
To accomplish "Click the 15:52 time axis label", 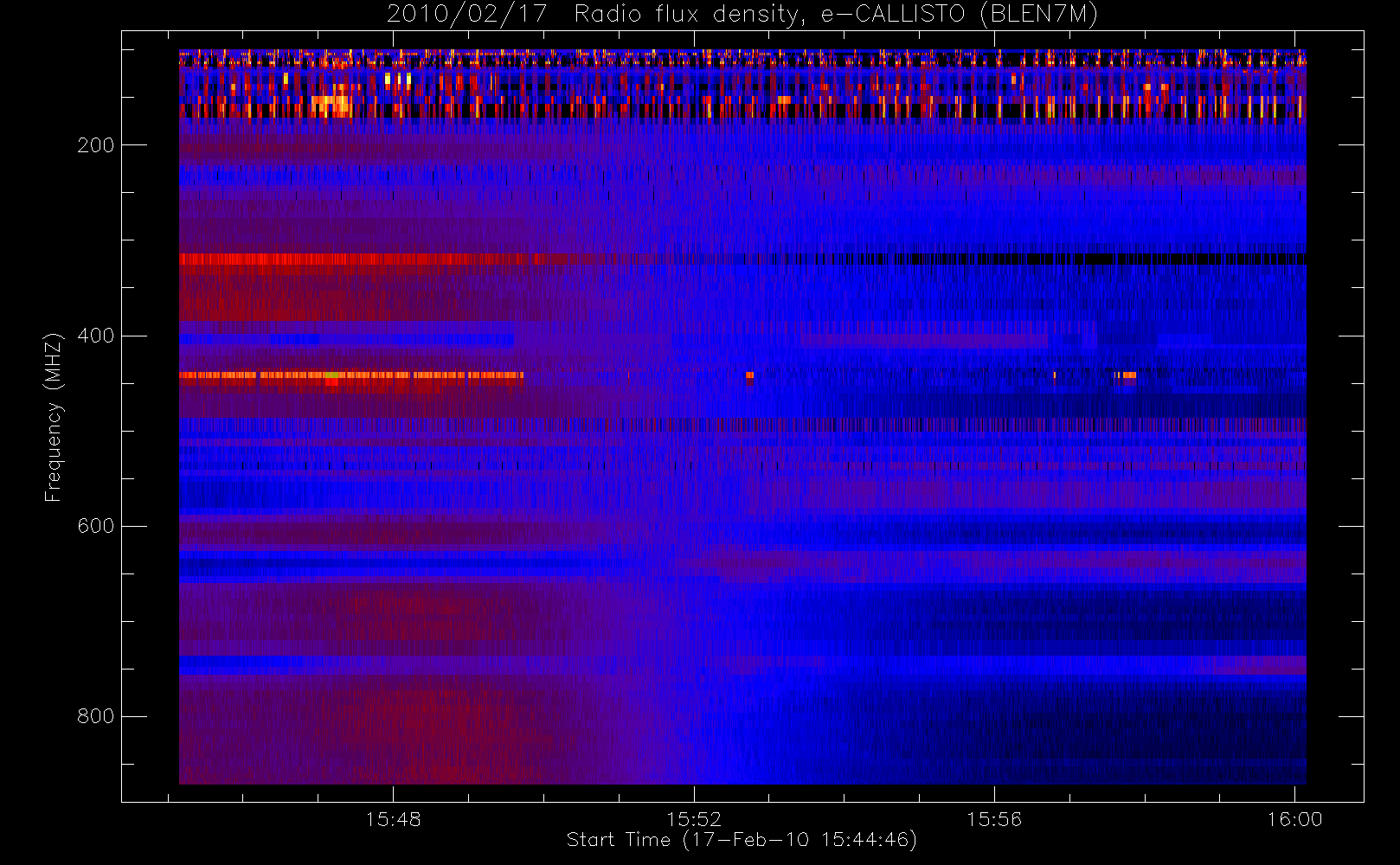I will click(x=693, y=819).
